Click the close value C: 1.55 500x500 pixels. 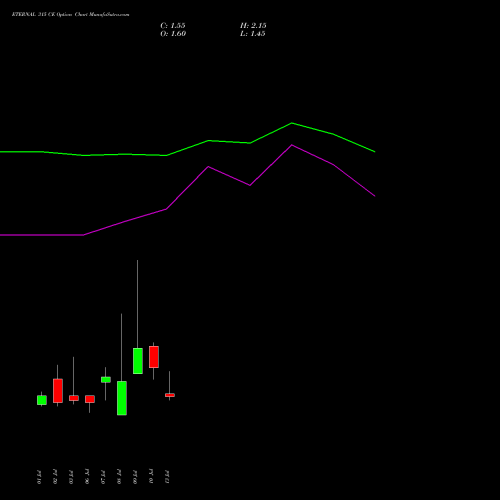coord(173,26)
